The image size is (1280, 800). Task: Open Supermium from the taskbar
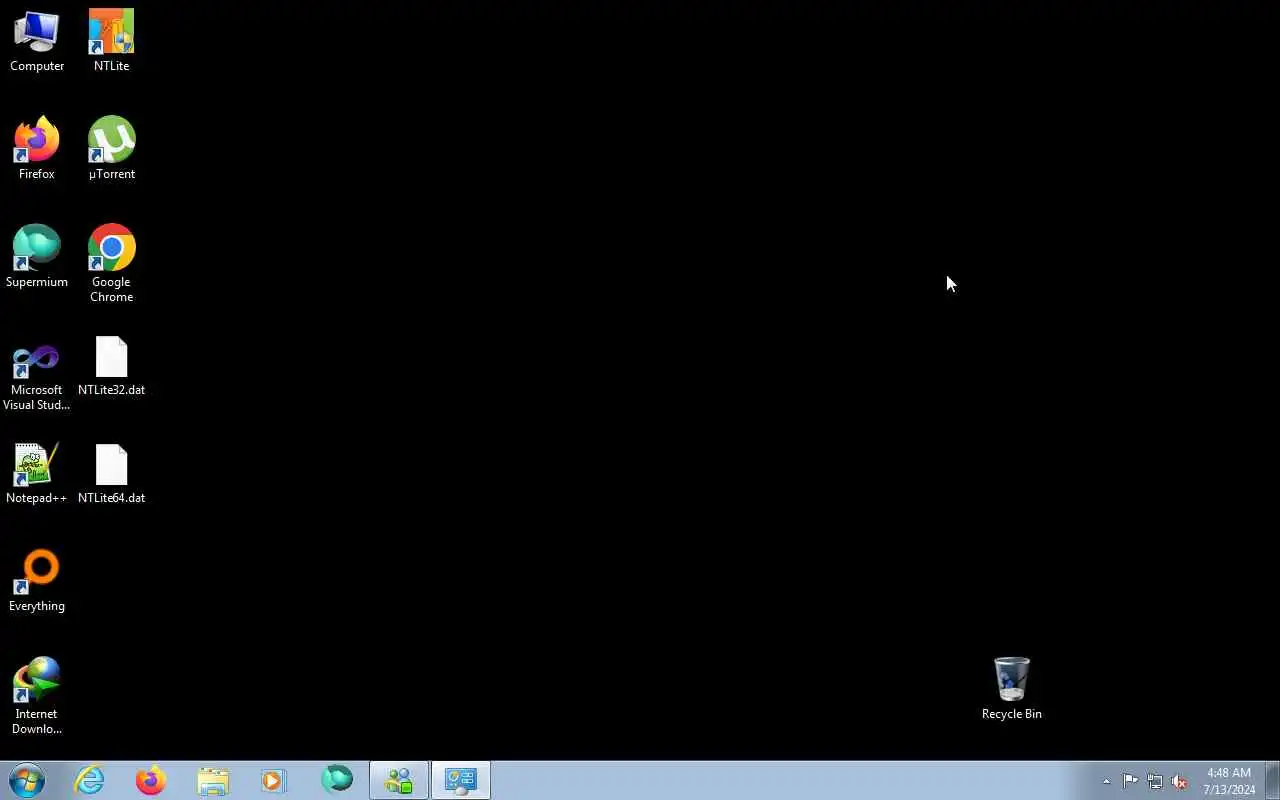[337, 780]
